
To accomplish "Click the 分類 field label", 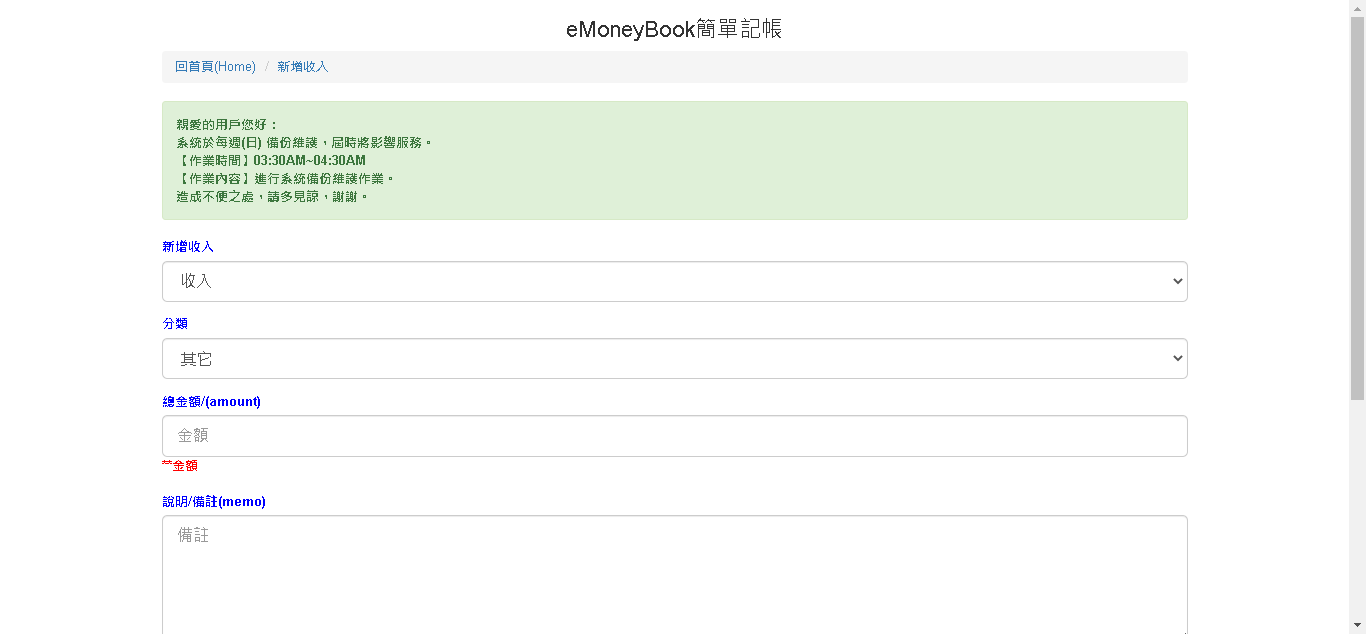I will pos(175,323).
